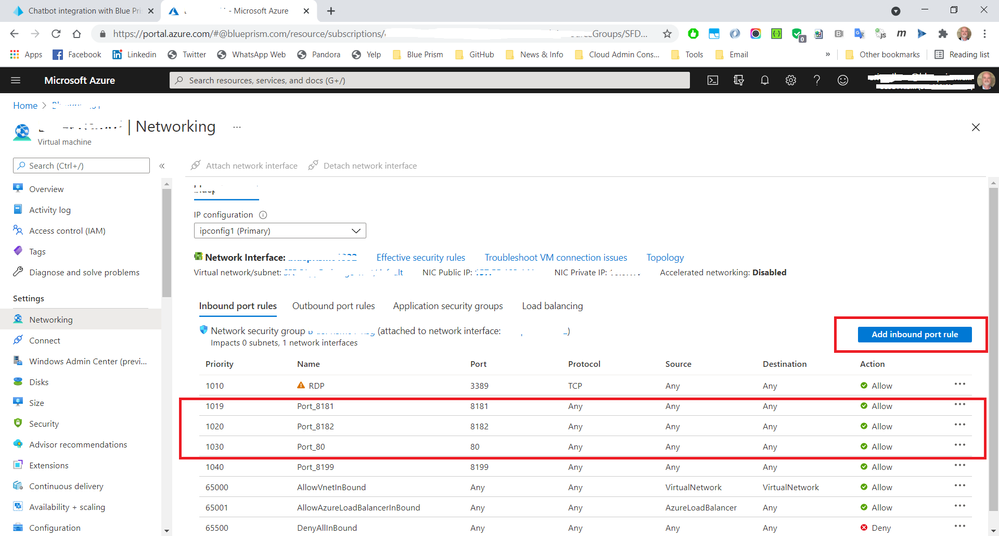Open the Azure portal hamburger menu
Image resolution: width=999 pixels, height=536 pixels.
tap(15, 80)
